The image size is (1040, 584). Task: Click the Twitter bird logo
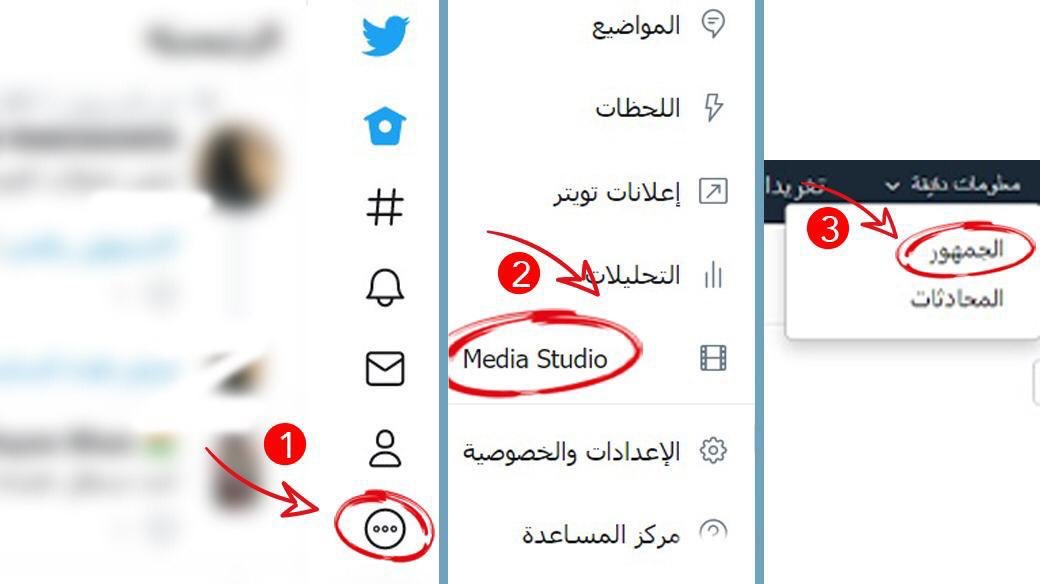[x=385, y=36]
